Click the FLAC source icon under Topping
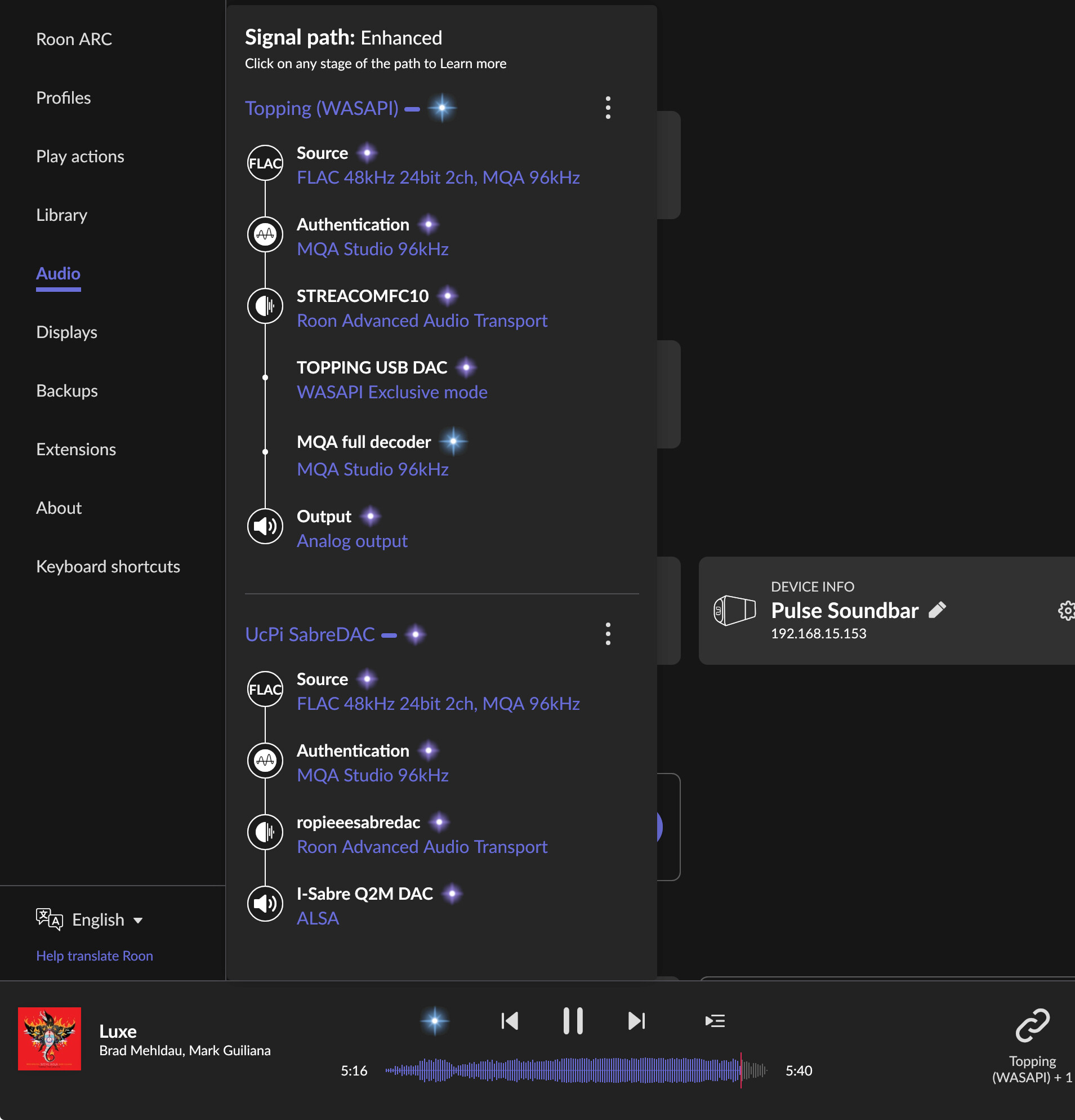 coord(265,163)
